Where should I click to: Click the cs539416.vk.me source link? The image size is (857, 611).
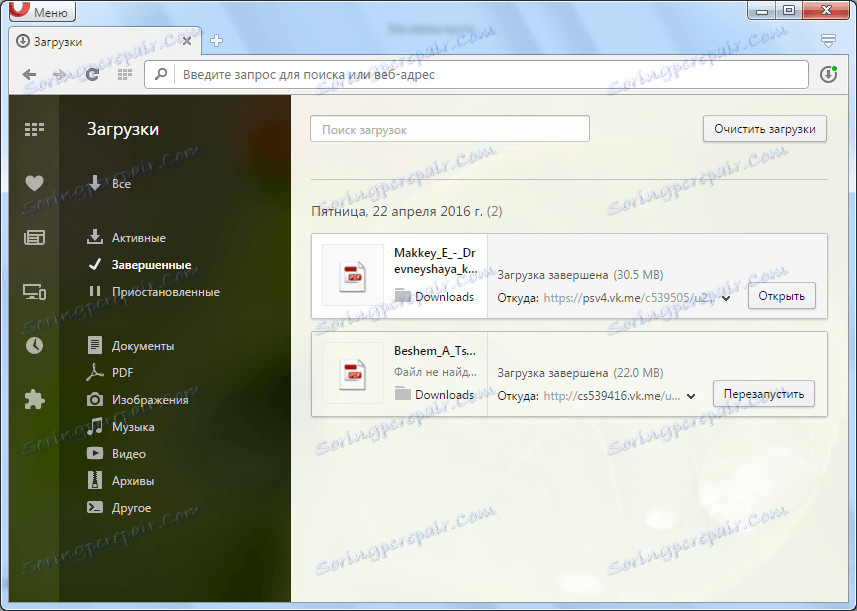[612, 396]
